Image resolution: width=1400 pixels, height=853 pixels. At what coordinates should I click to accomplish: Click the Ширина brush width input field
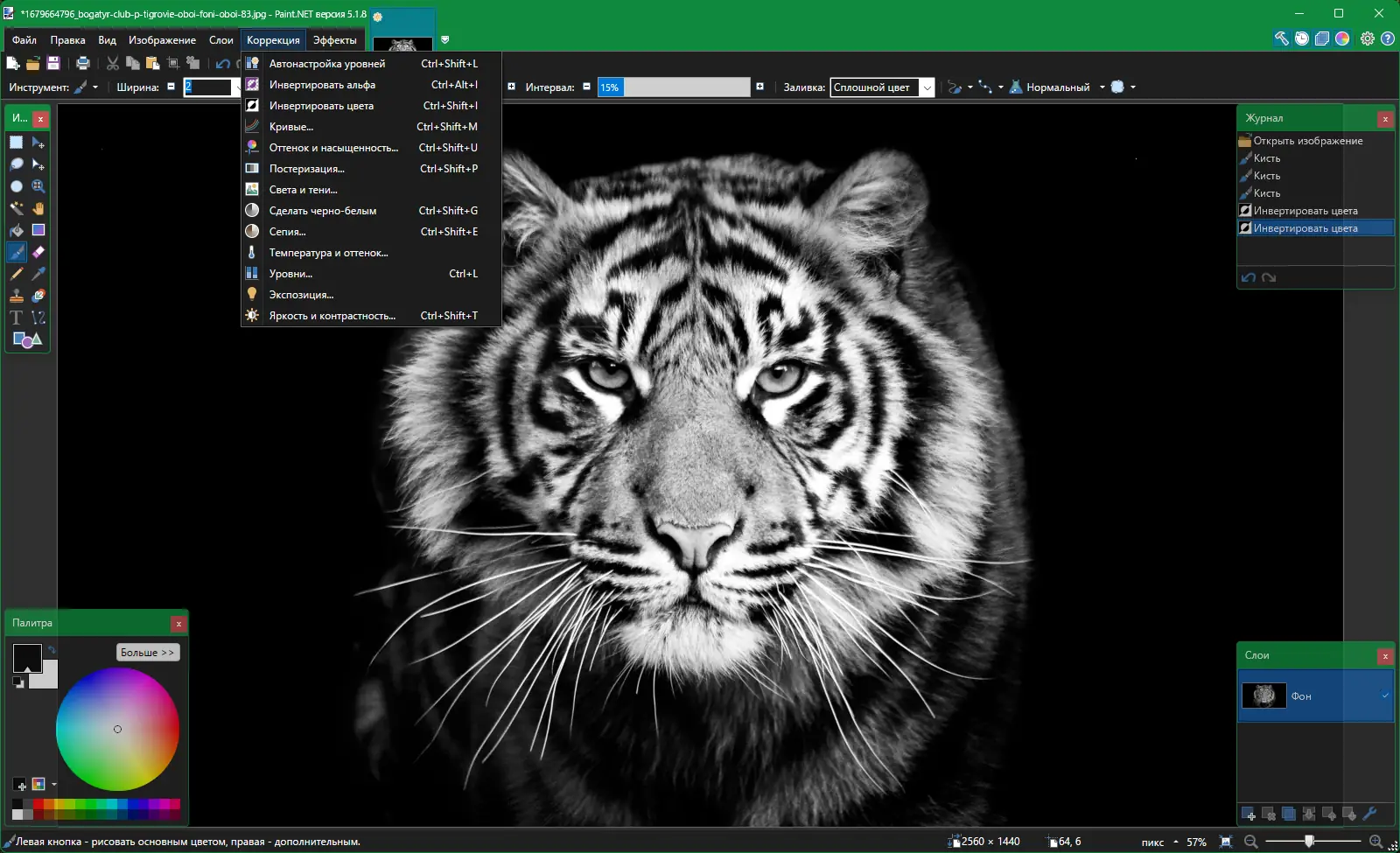[x=207, y=87]
